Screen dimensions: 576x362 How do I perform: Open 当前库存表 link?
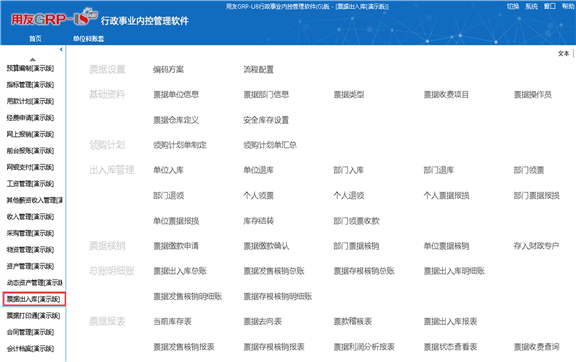[172, 322]
